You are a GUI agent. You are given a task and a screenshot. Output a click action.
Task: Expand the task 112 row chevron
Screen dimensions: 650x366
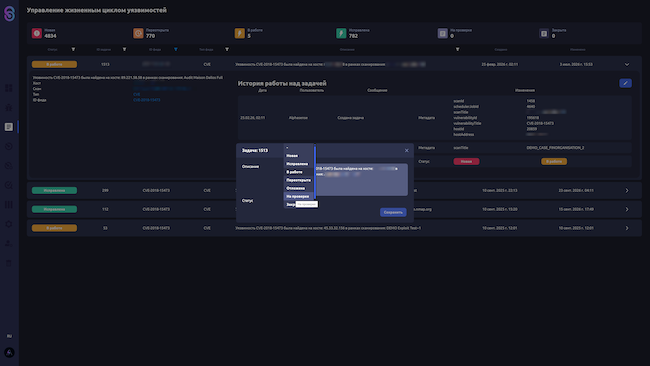point(627,209)
